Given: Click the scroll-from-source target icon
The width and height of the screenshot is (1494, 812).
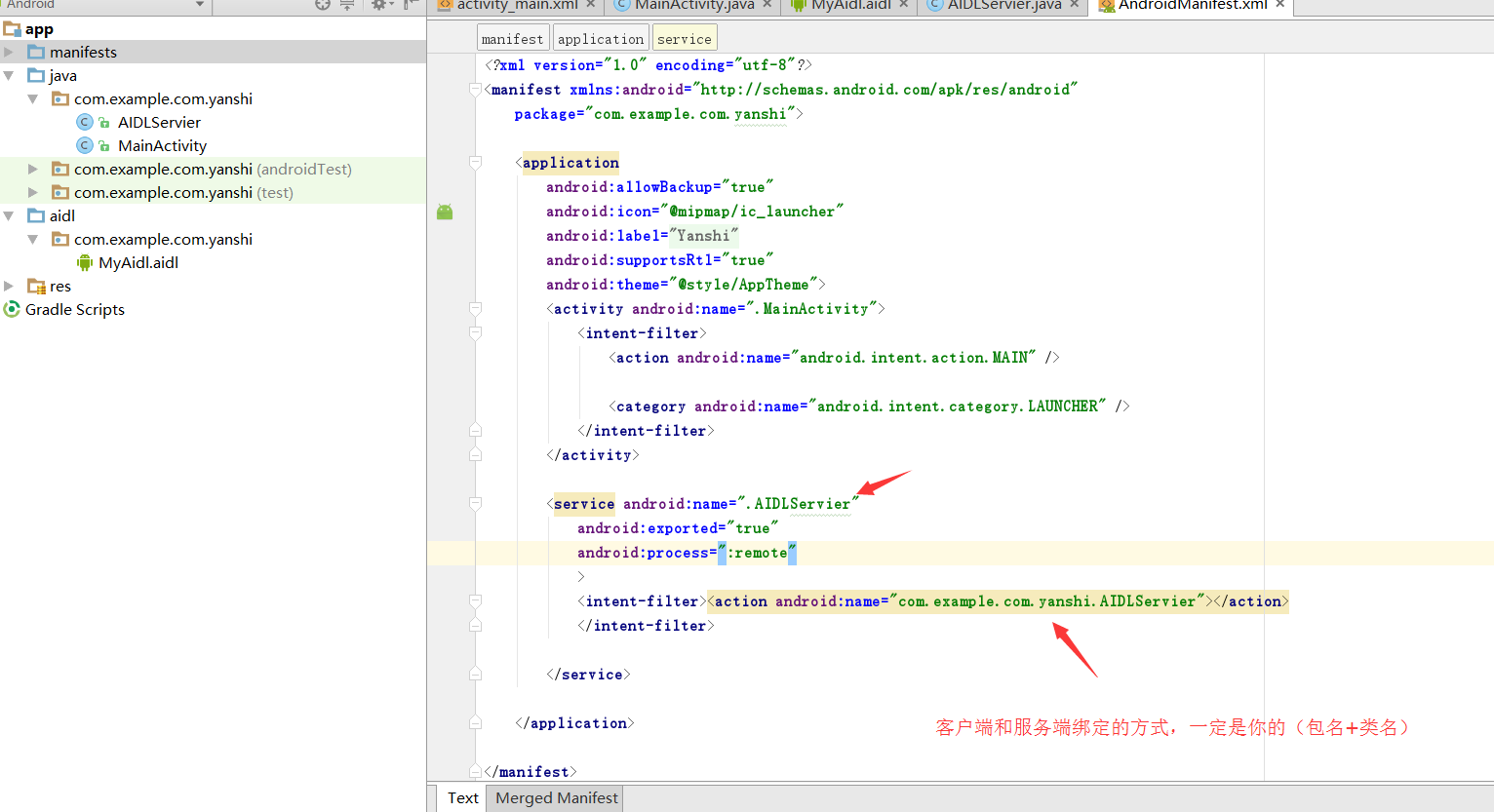Looking at the screenshot, I should click(323, 5).
